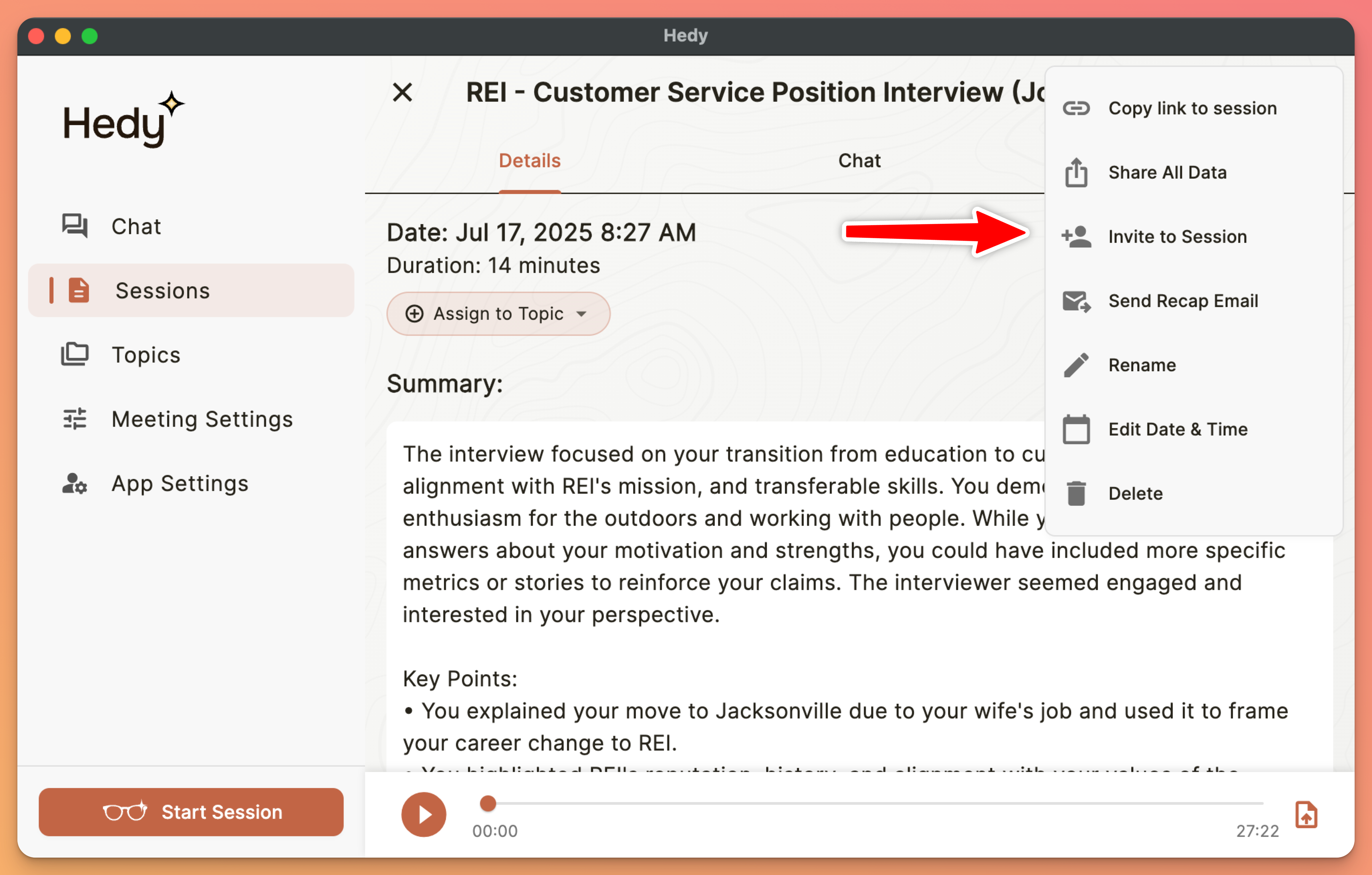
Task: Open Topics in the sidebar
Action: (x=146, y=355)
